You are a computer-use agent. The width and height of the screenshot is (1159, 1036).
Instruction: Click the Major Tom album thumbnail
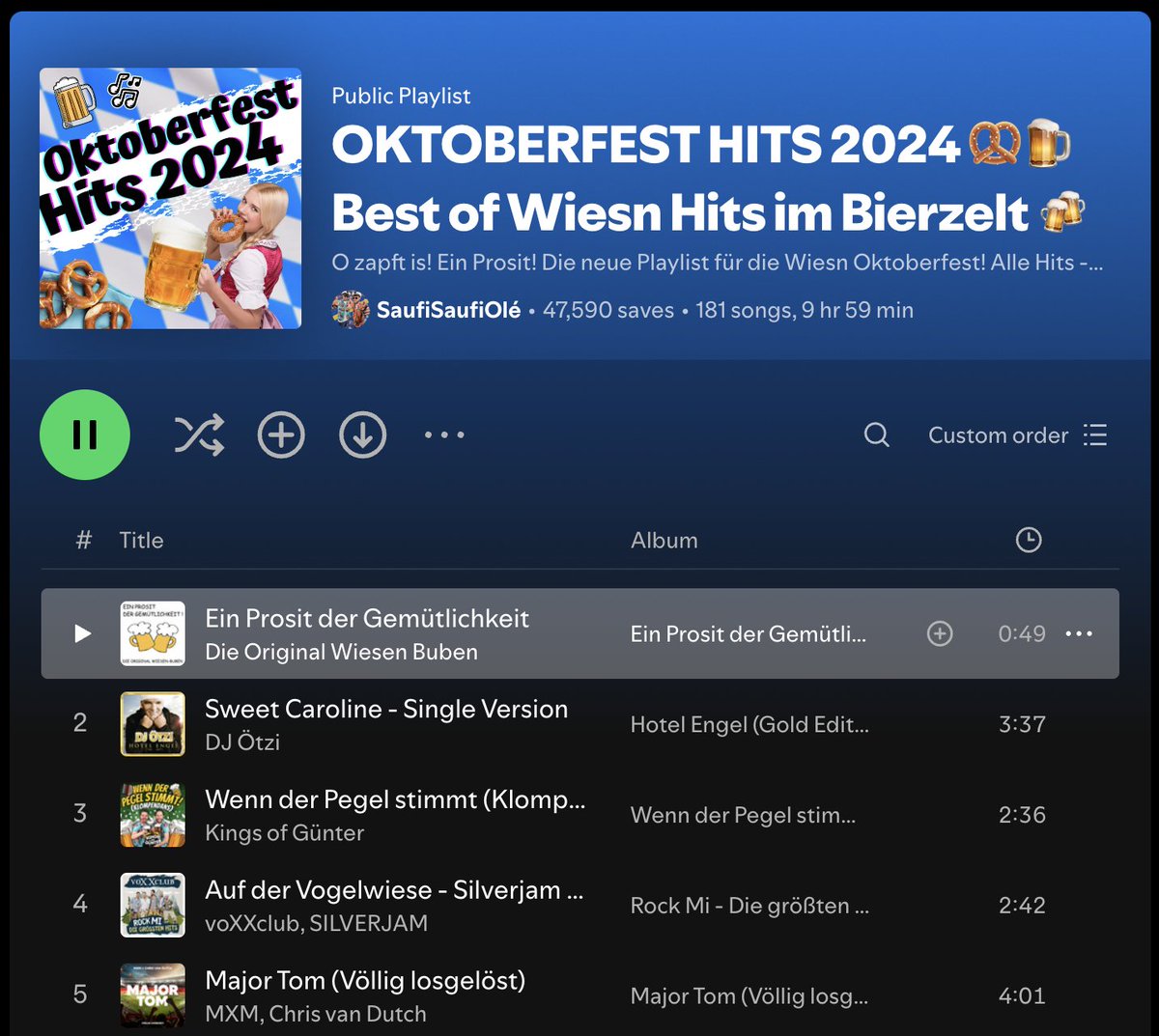coord(153,995)
